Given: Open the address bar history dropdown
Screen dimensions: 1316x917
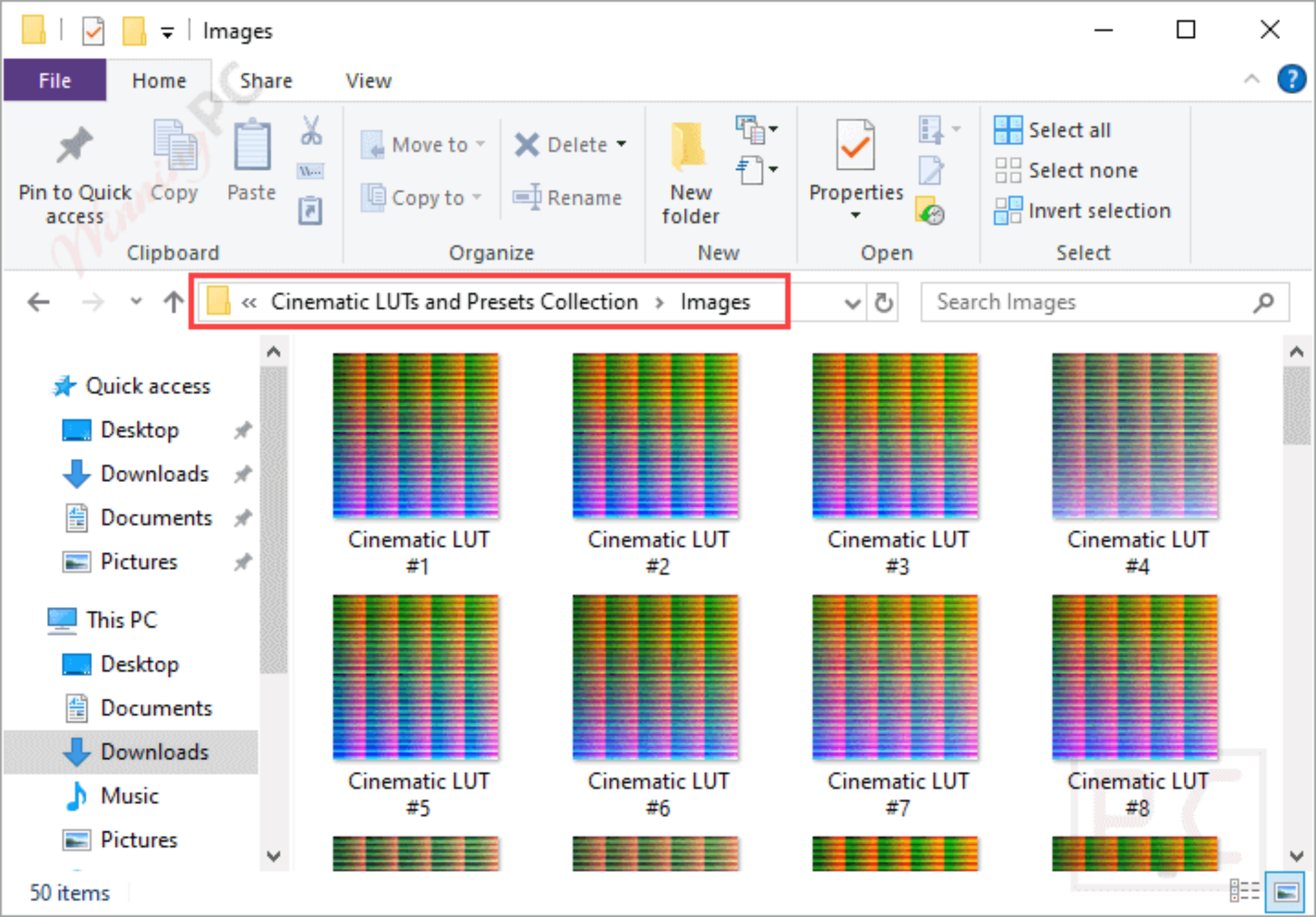Looking at the screenshot, I should [x=853, y=303].
